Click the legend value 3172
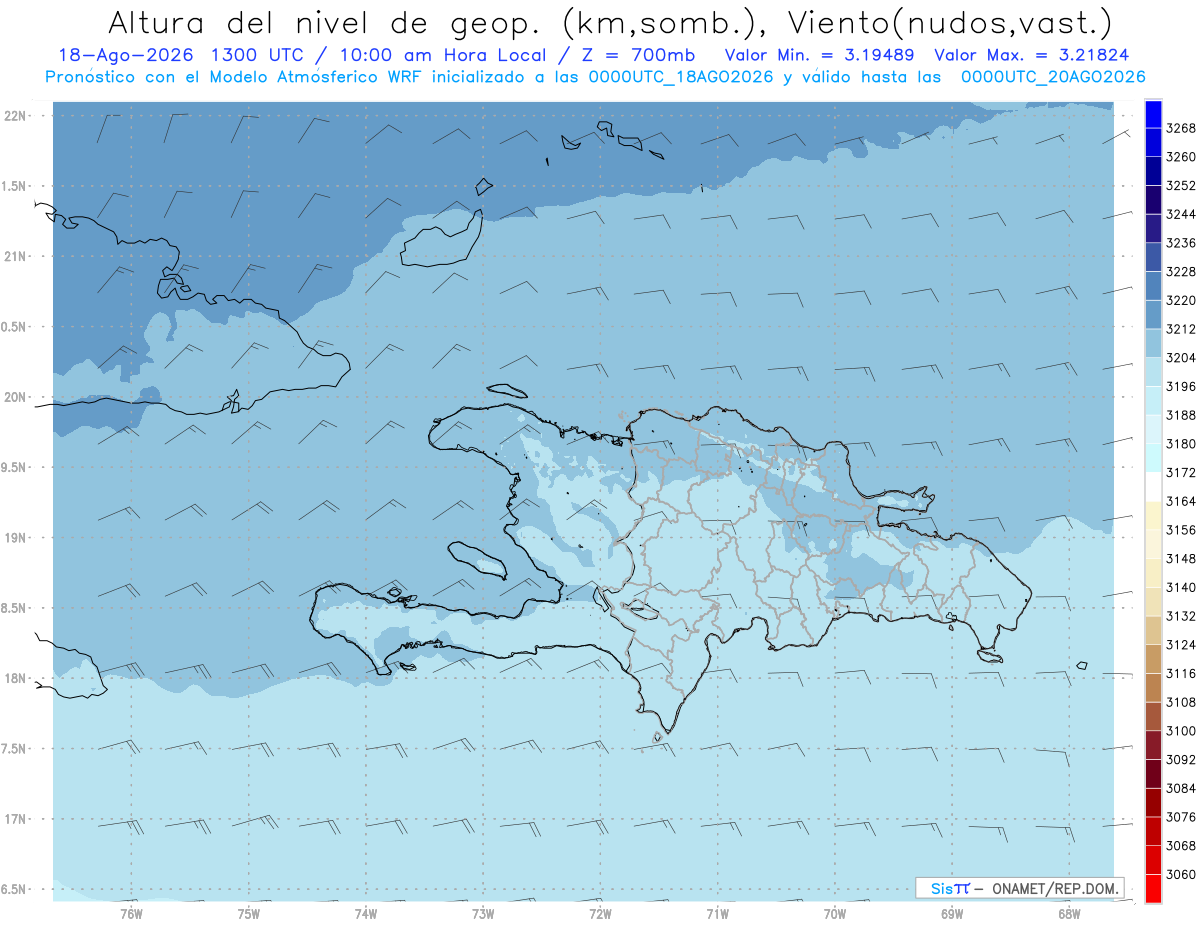Screen dimensions: 1200x927 (1181, 472)
